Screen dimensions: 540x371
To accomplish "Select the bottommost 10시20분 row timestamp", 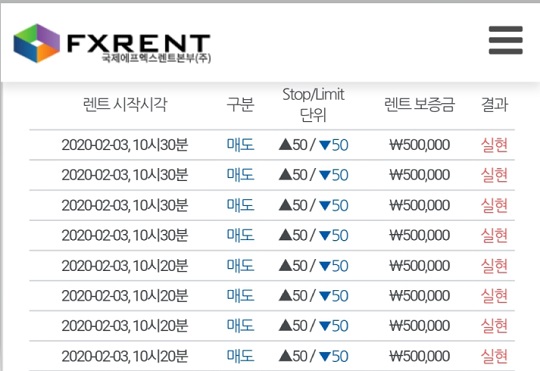I will click(125, 356).
